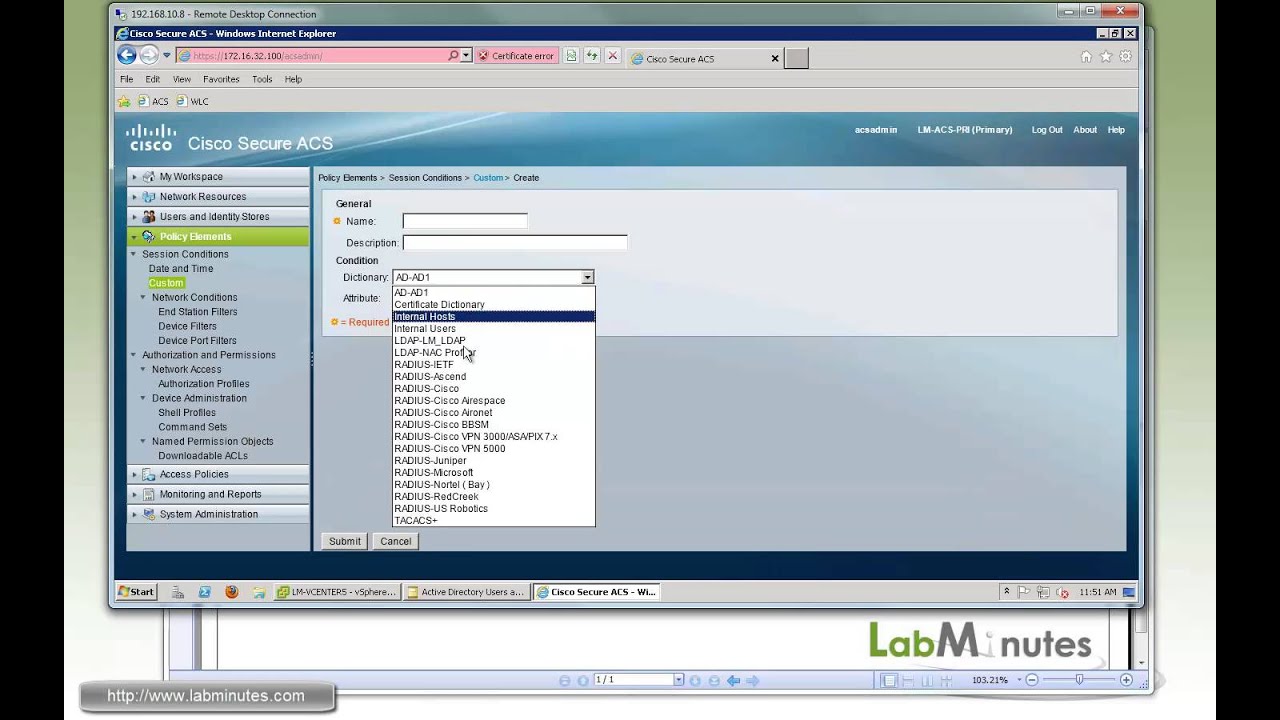Choose Internal Hosts from dictionary list
This screenshot has height=720, width=1280.
click(493, 317)
